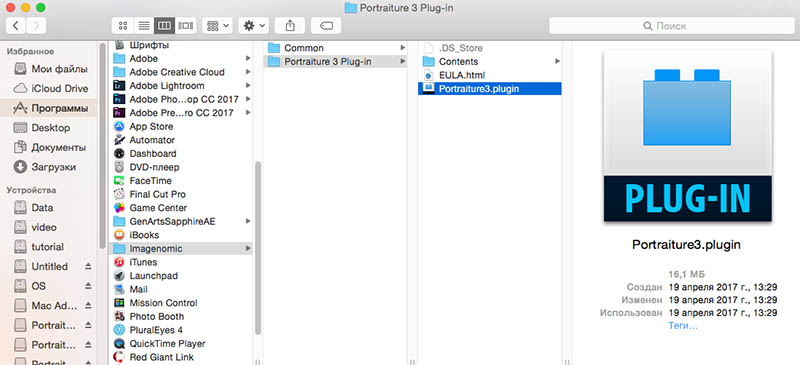This screenshot has height=365, width=800.
Task: Eject the Mac Ad... volume
Action: (x=88, y=306)
